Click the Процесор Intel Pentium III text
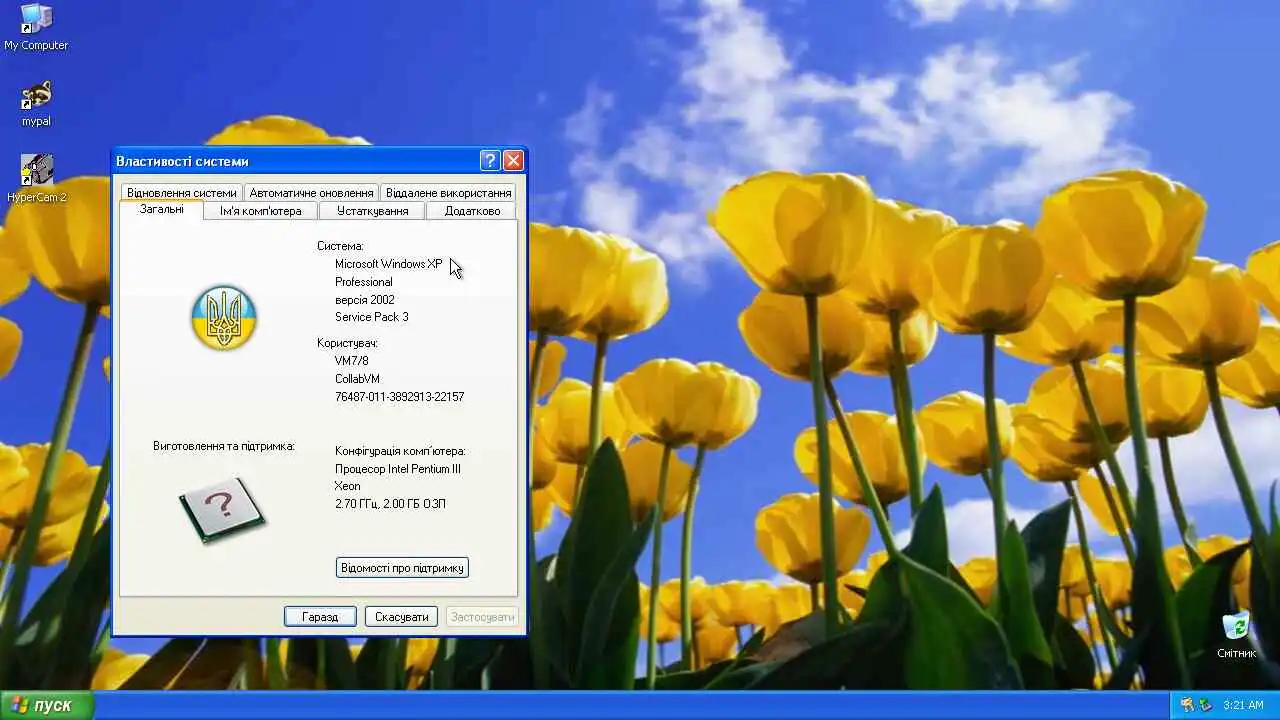This screenshot has width=1280, height=720. [x=397, y=469]
